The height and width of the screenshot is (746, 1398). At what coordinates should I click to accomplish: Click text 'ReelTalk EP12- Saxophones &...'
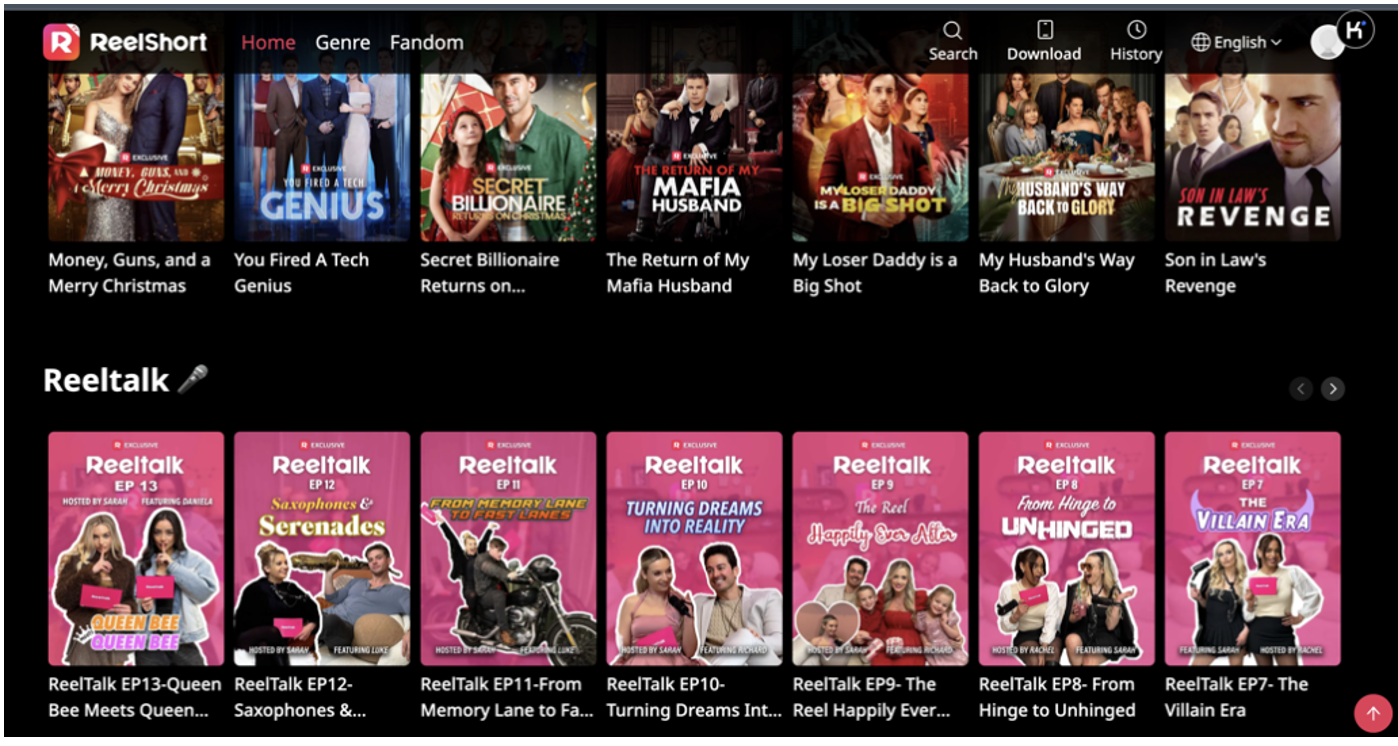[x=300, y=698]
